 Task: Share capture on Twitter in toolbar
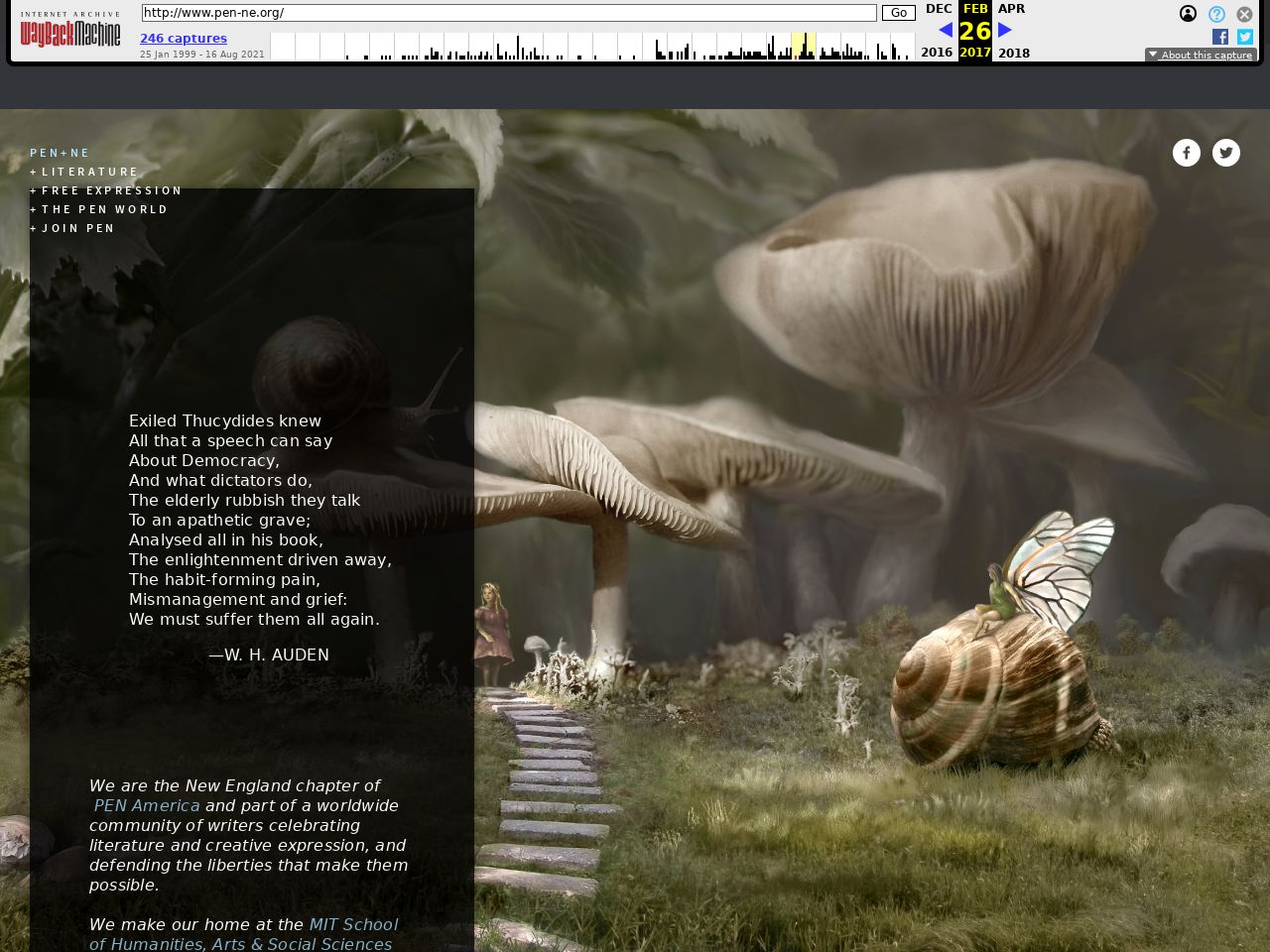(x=1245, y=37)
